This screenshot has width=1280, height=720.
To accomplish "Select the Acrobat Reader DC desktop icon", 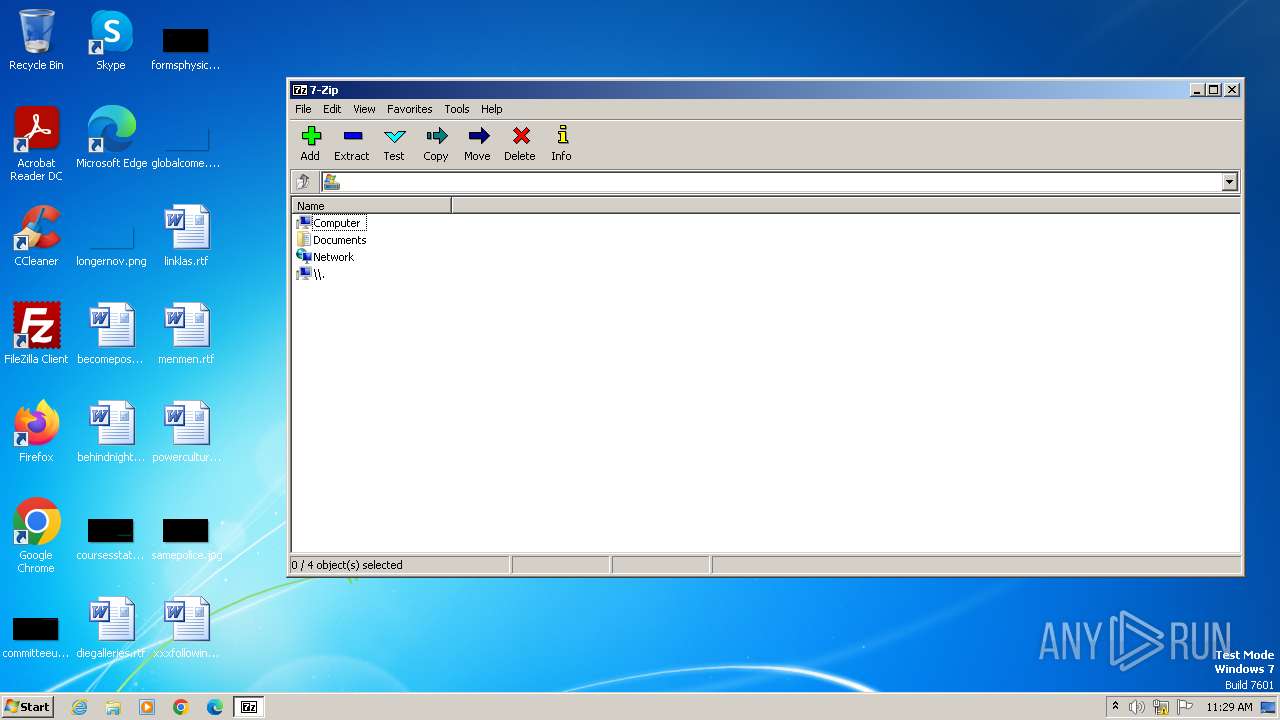I will coord(36,144).
